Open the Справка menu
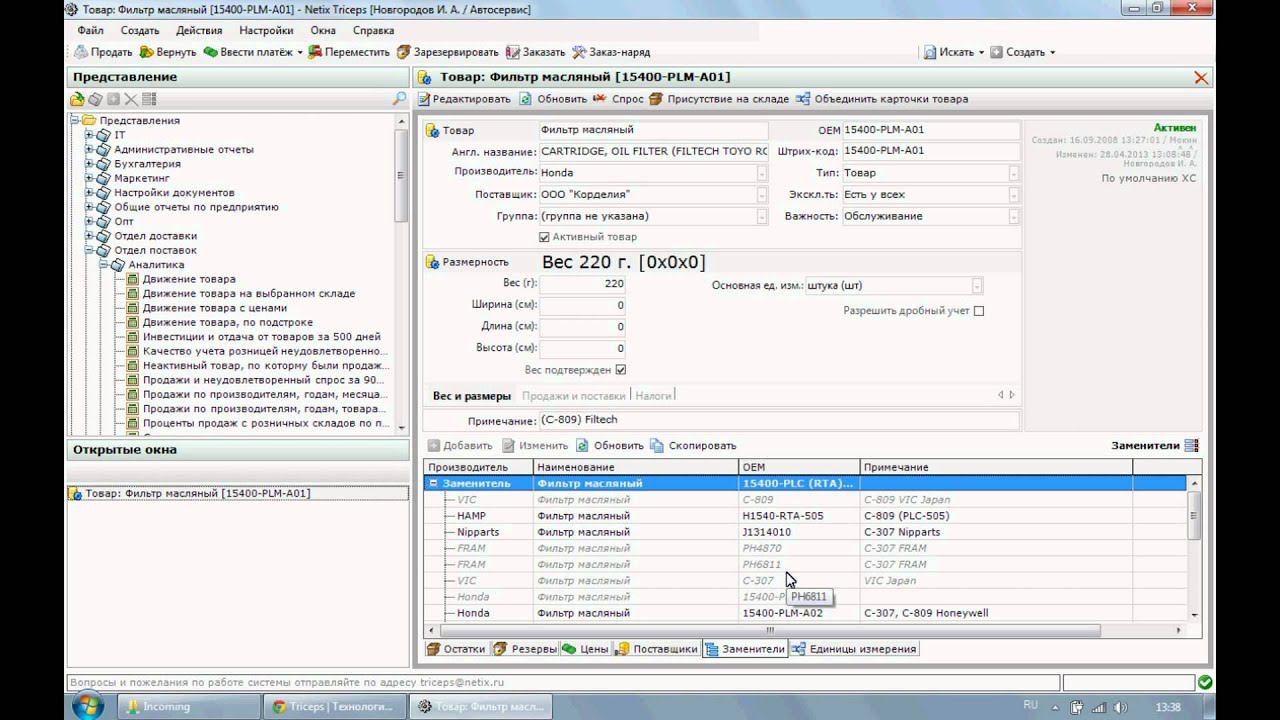 [x=373, y=30]
